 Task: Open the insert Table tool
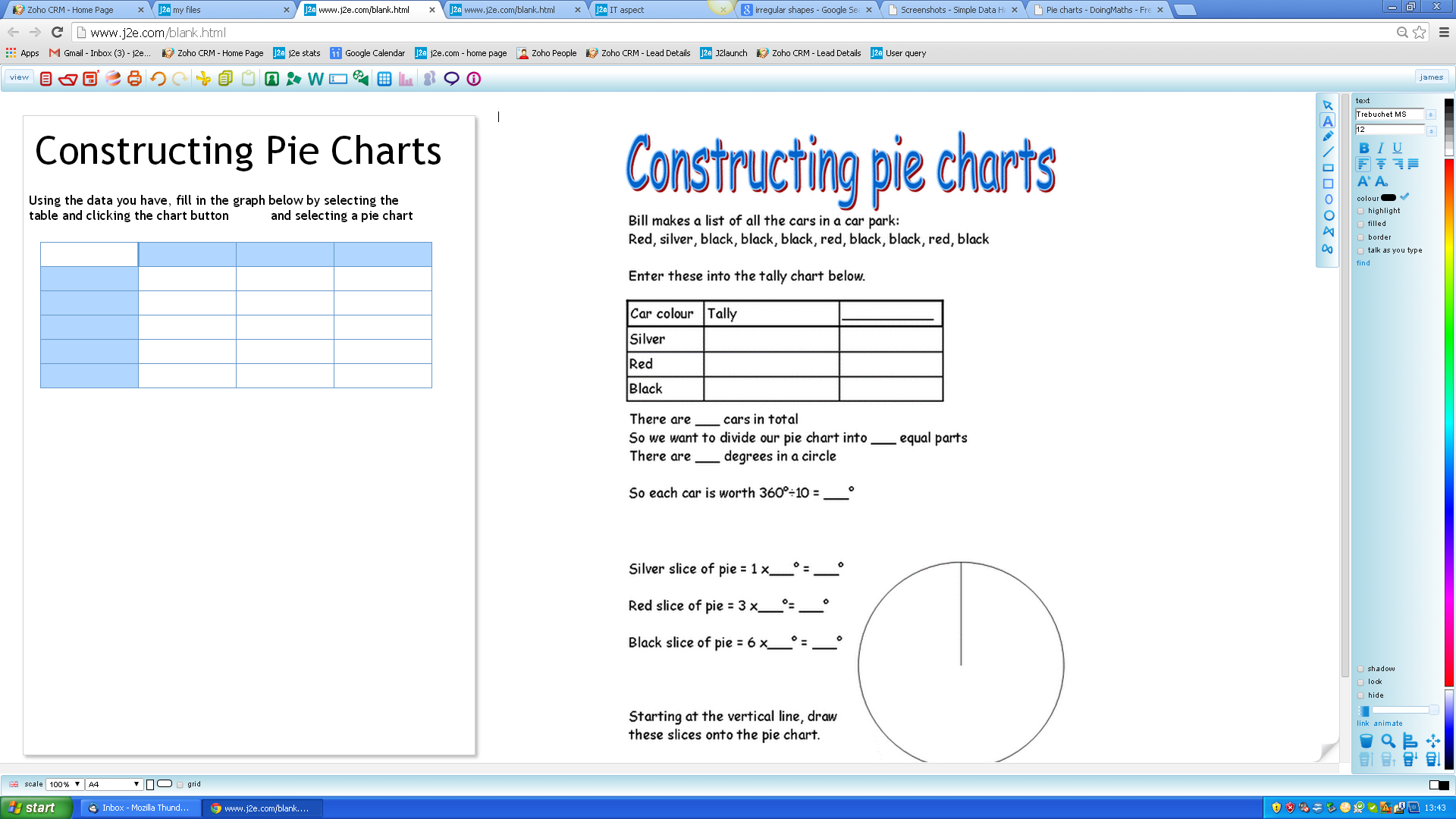point(384,78)
